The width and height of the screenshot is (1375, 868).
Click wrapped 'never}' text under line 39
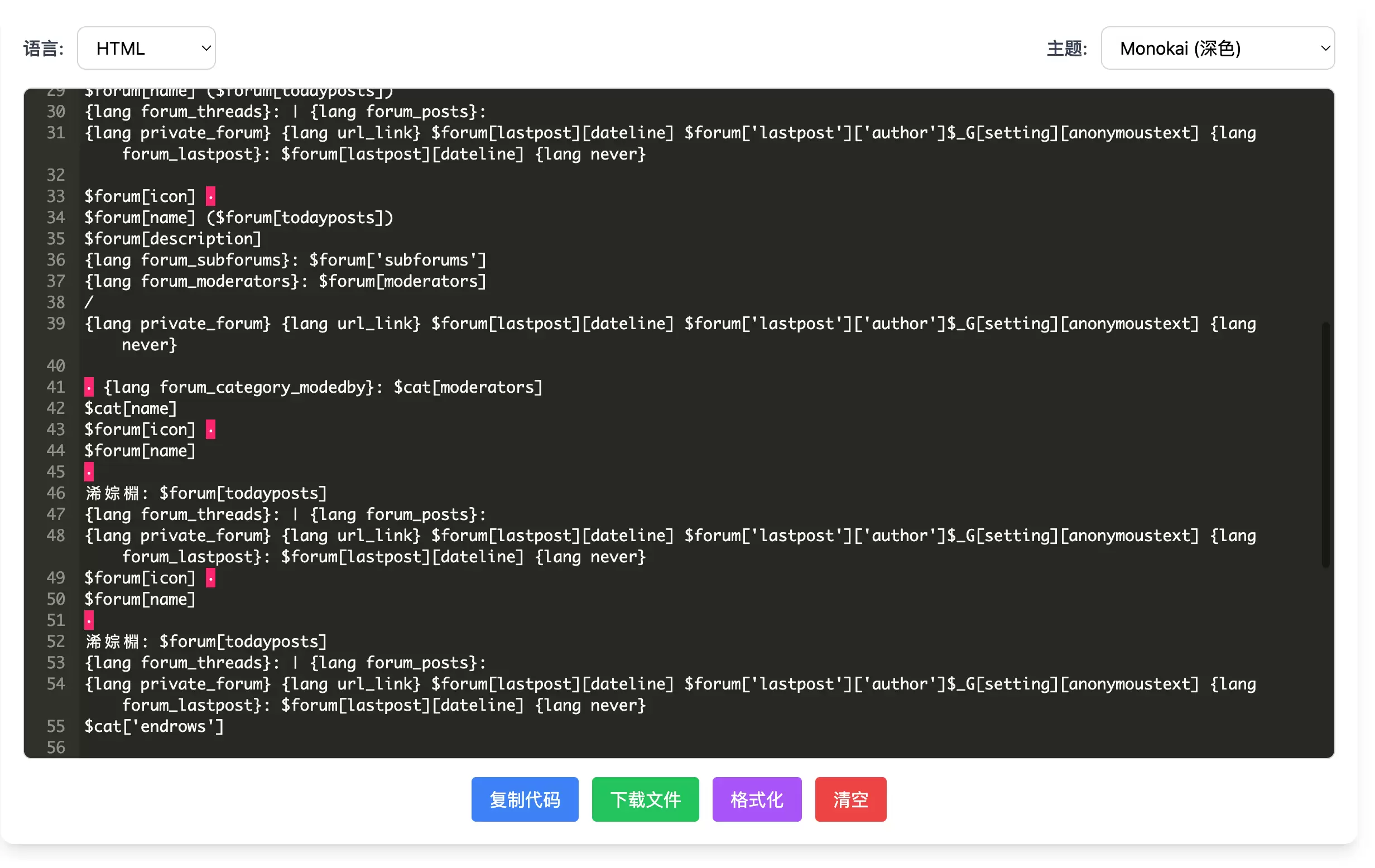pos(150,345)
